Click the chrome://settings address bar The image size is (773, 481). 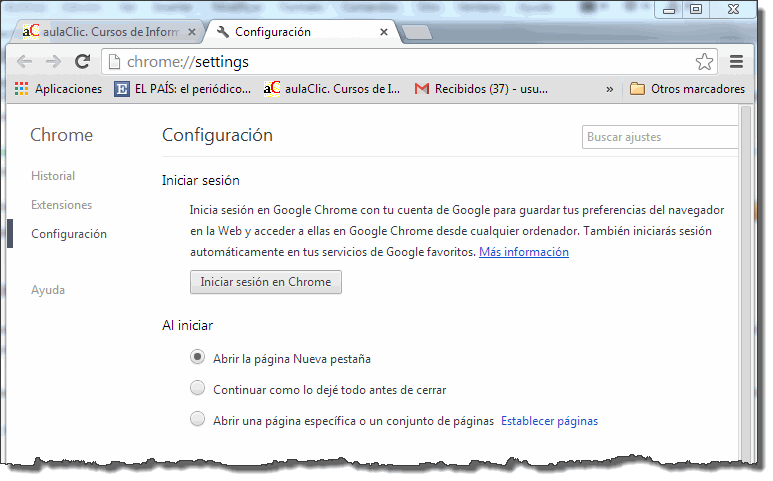point(409,62)
